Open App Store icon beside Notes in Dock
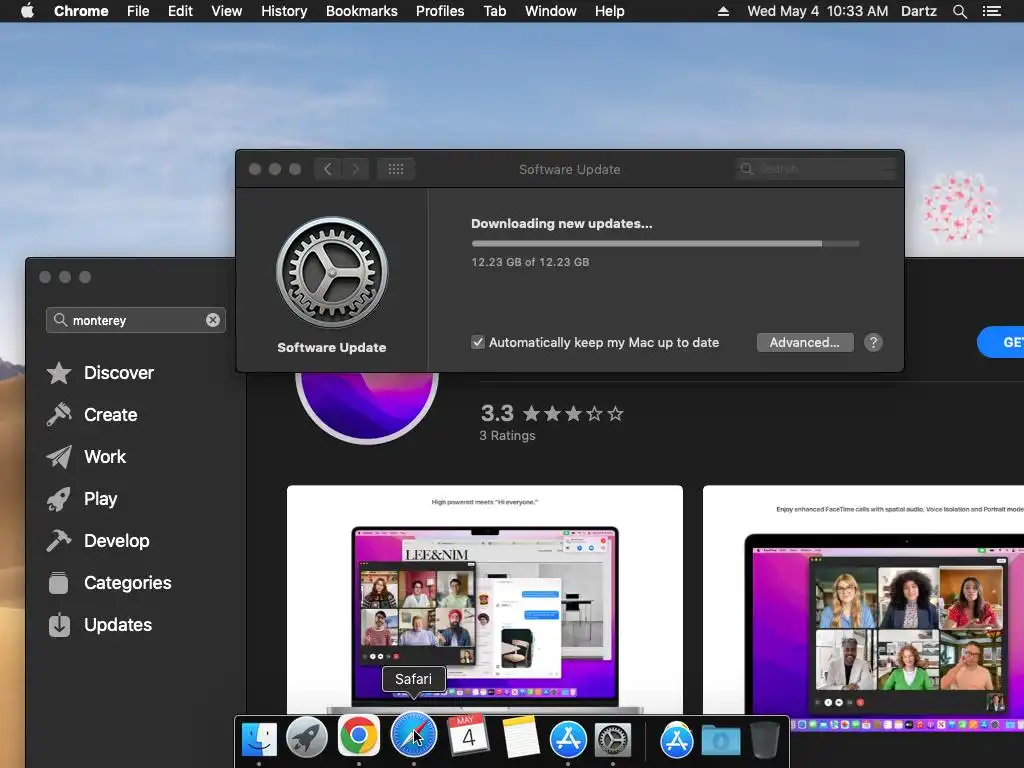Image resolution: width=1024 pixels, height=768 pixels. point(568,739)
